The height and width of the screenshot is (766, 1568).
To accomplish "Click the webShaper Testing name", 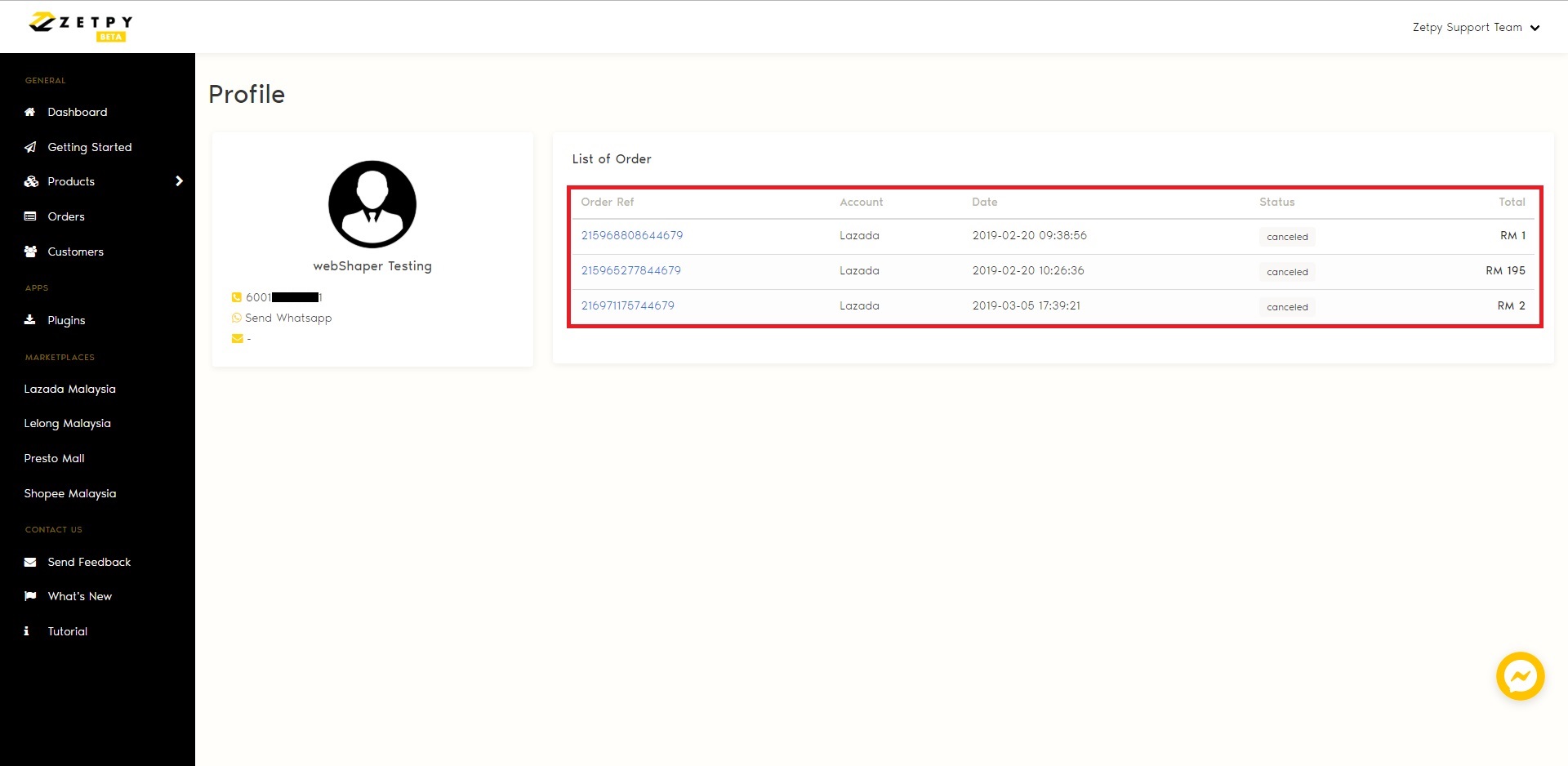I will [372, 265].
